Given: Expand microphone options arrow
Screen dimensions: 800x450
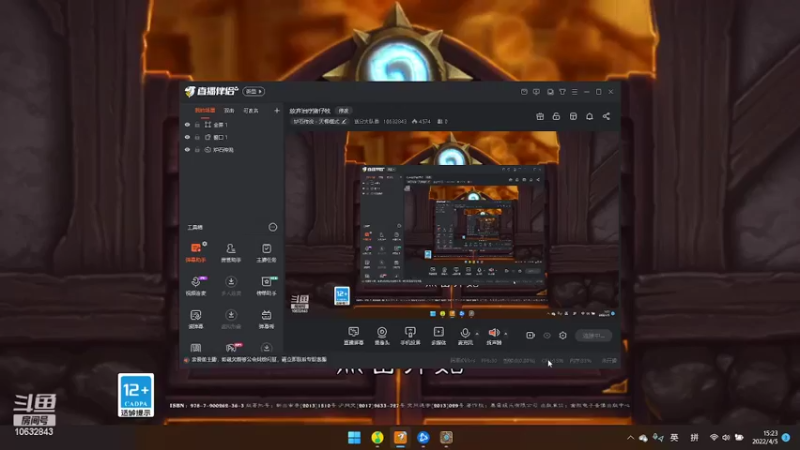Looking at the screenshot, I should tap(477, 334).
